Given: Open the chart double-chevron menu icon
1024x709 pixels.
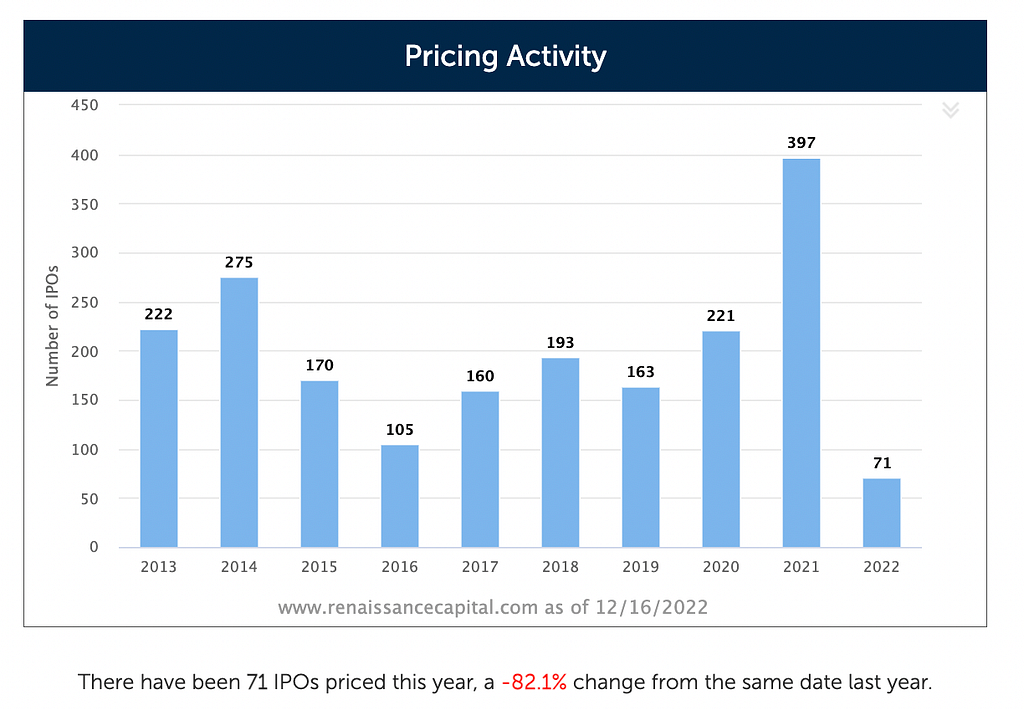Looking at the screenshot, I should [950, 110].
